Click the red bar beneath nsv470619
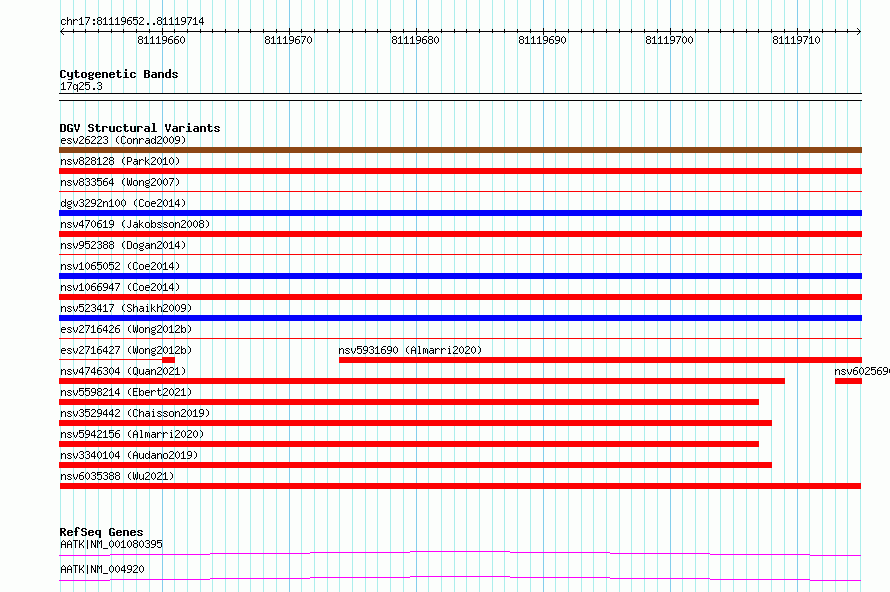The height and width of the screenshot is (592, 890). pyautogui.click(x=460, y=234)
